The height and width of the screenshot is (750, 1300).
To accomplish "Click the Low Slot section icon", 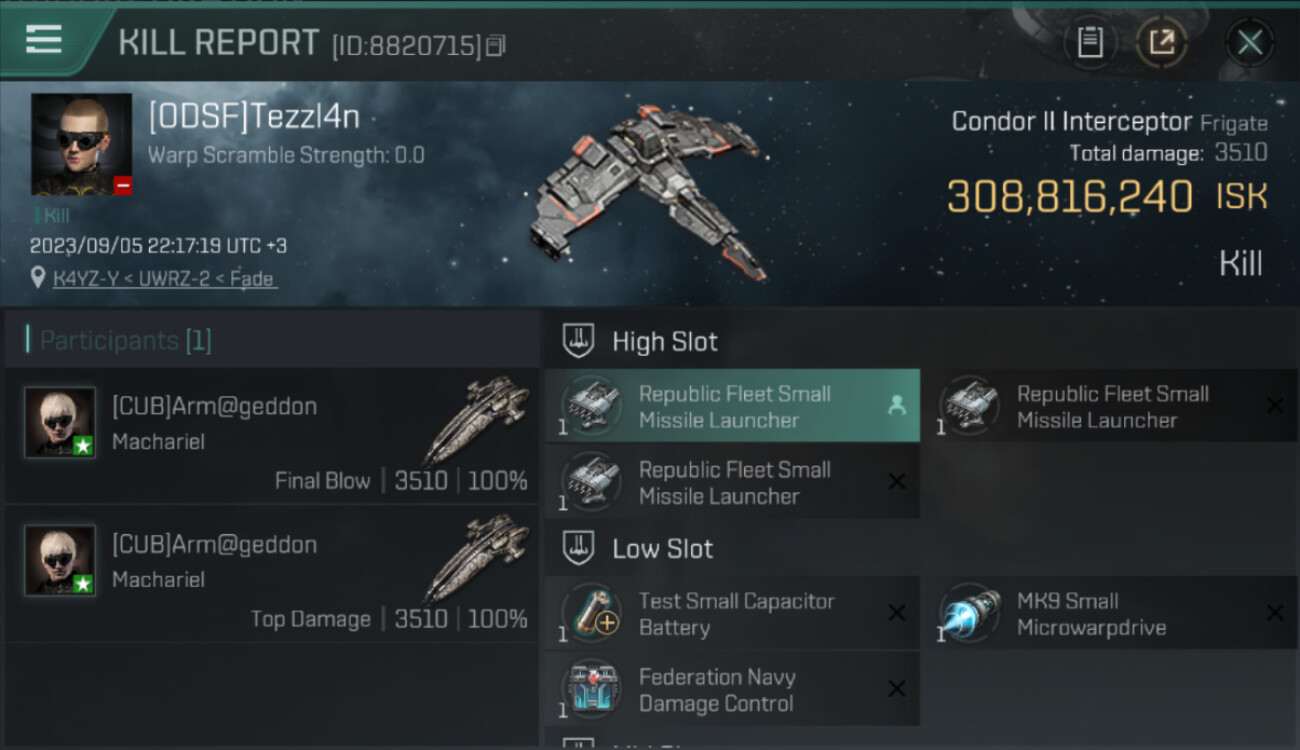I will (x=580, y=548).
